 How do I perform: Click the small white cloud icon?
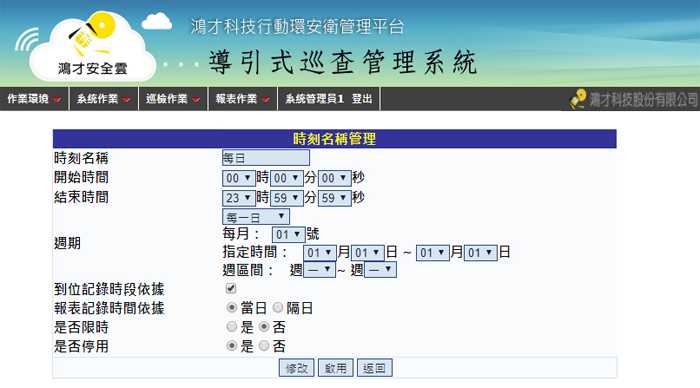(157, 21)
